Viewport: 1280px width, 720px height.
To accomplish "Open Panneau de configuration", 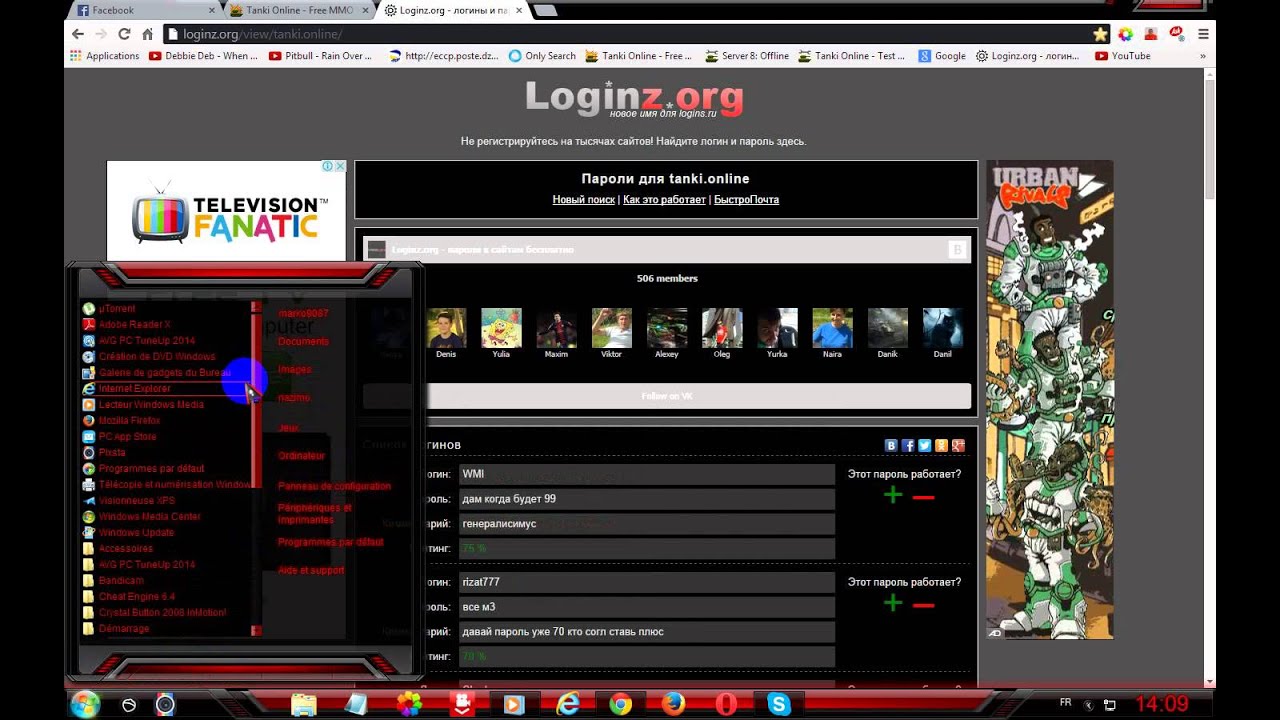I will coord(334,486).
